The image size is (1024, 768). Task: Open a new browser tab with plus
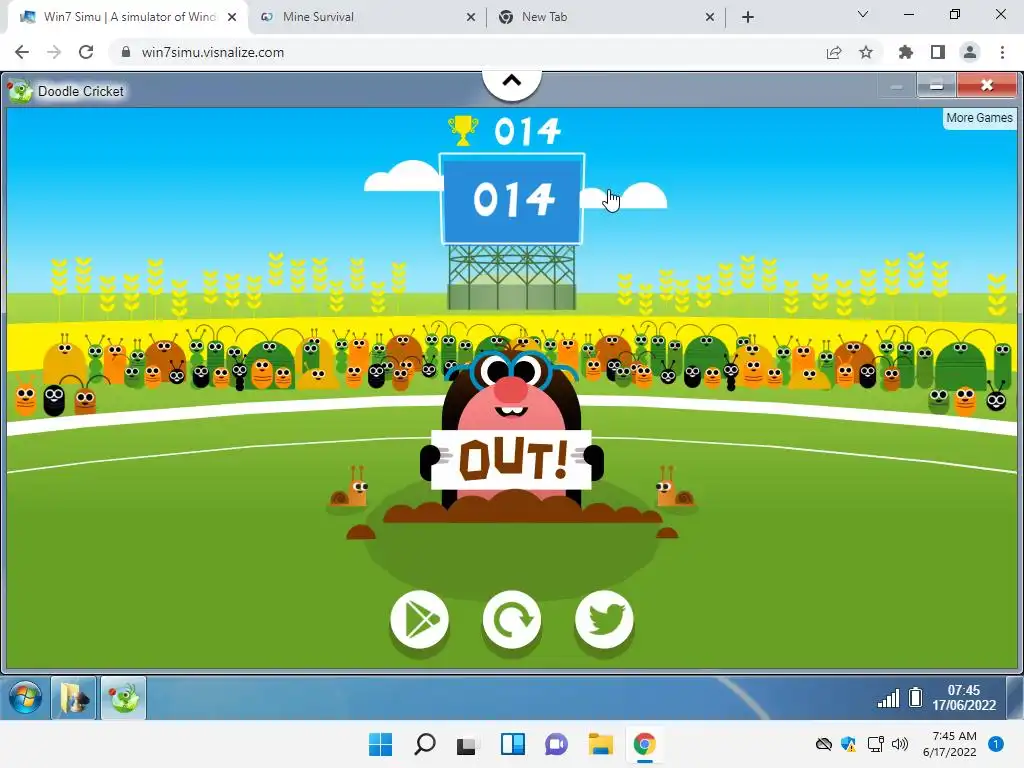pyautogui.click(x=748, y=17)
